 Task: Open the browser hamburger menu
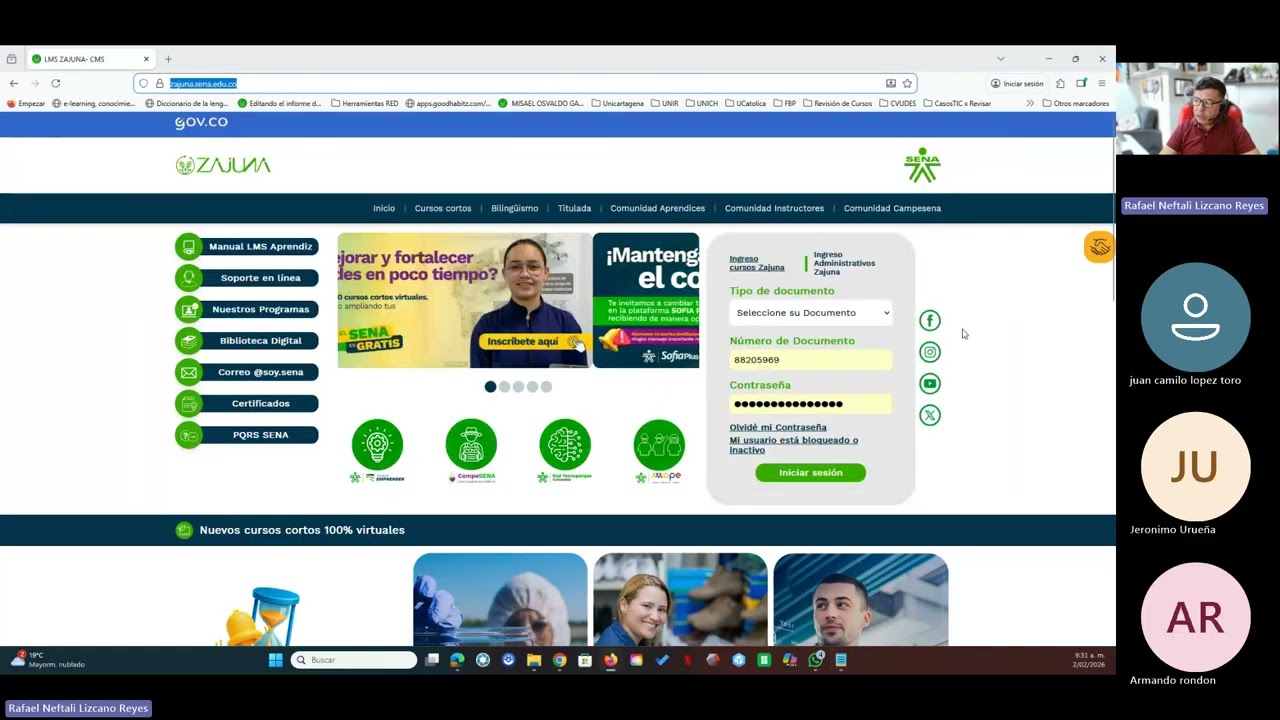1102,83
